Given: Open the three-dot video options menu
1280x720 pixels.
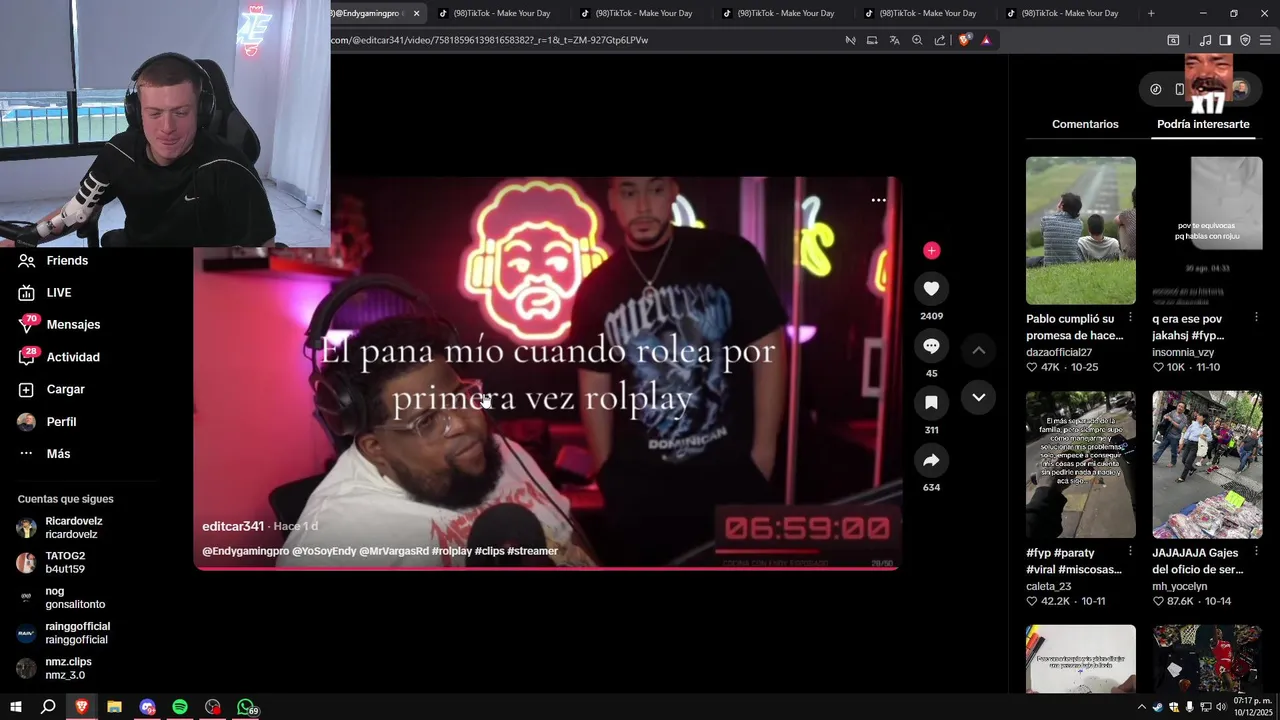Looking at the screenshot, I should (878, 200).
